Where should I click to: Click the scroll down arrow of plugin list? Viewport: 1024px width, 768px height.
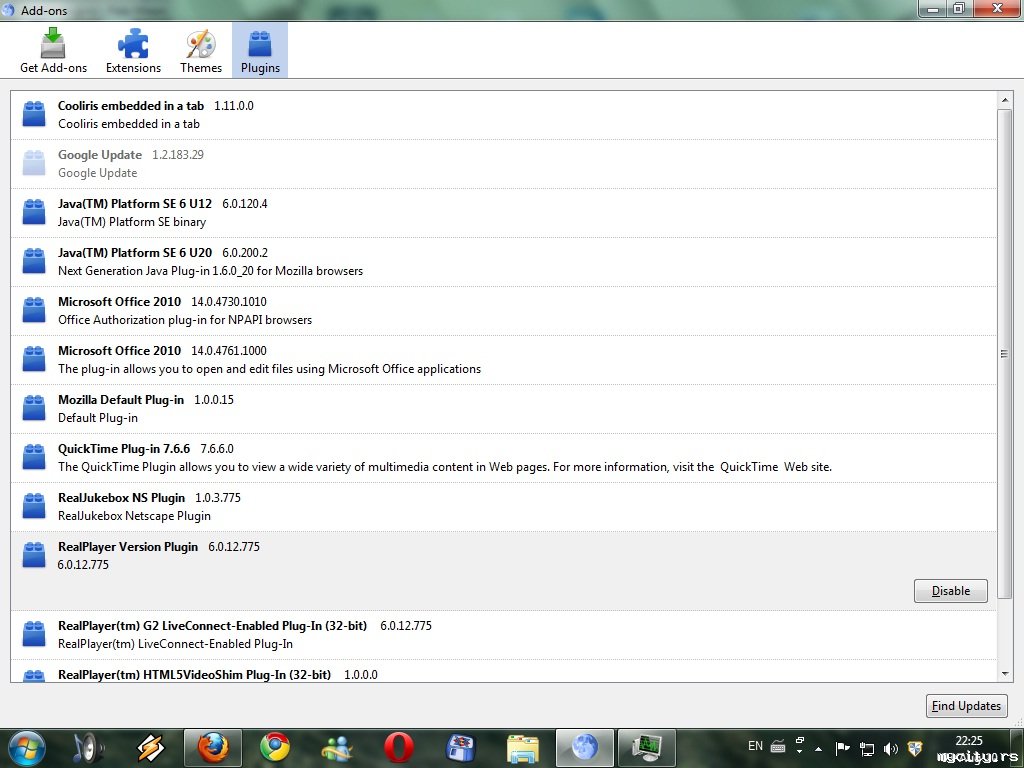click(x=1004, y=674)
